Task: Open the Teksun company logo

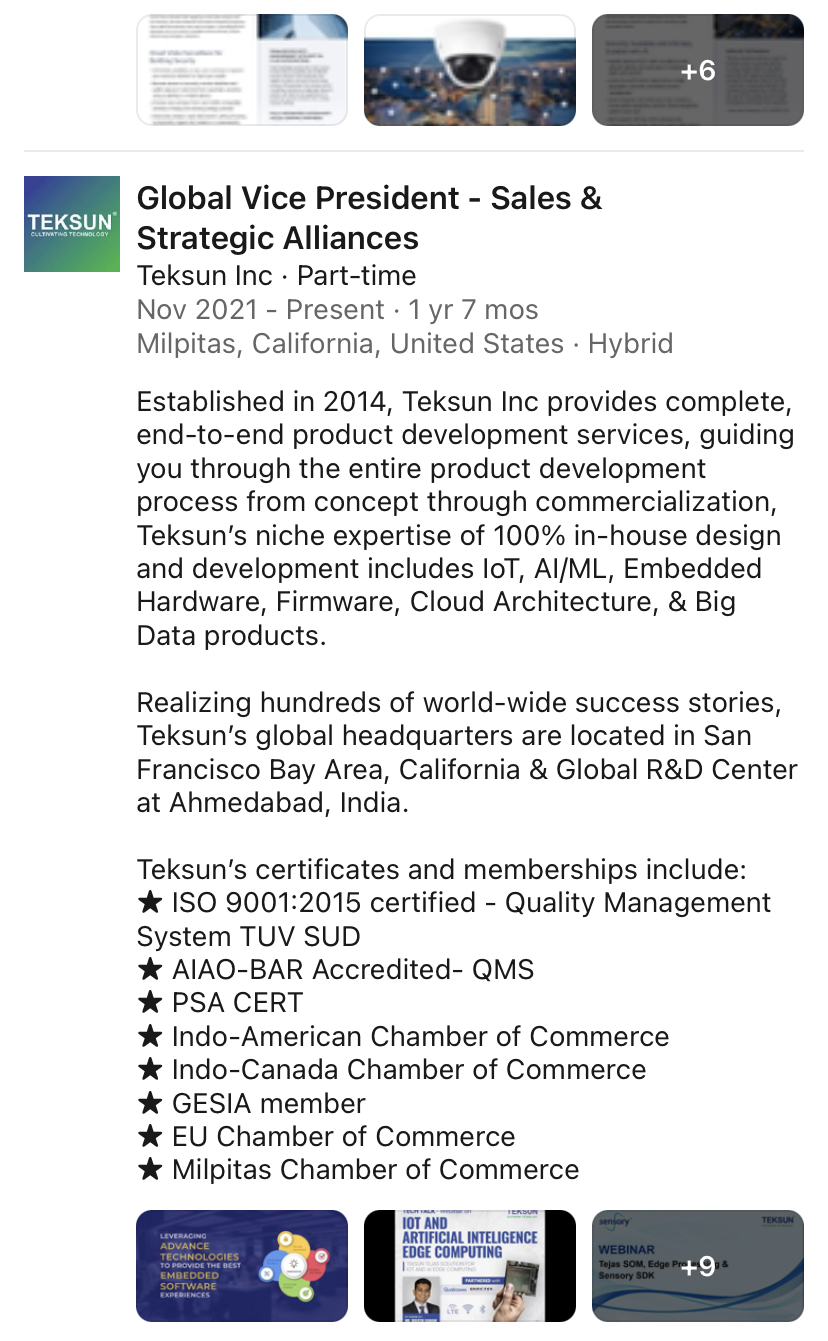Action: pyautogui.click(x=72, y=224)
